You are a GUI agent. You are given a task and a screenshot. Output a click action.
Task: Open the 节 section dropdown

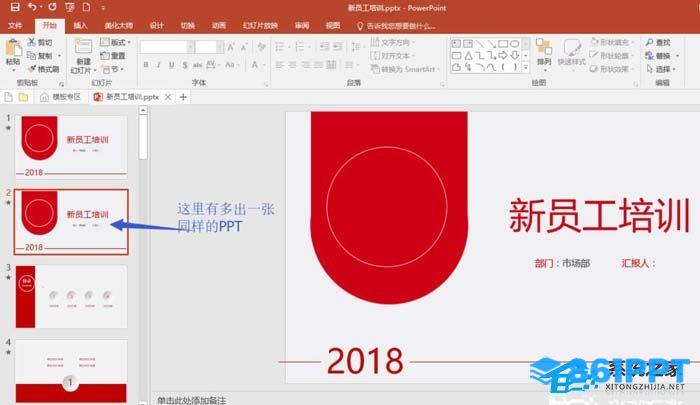[x=112, y=69]
